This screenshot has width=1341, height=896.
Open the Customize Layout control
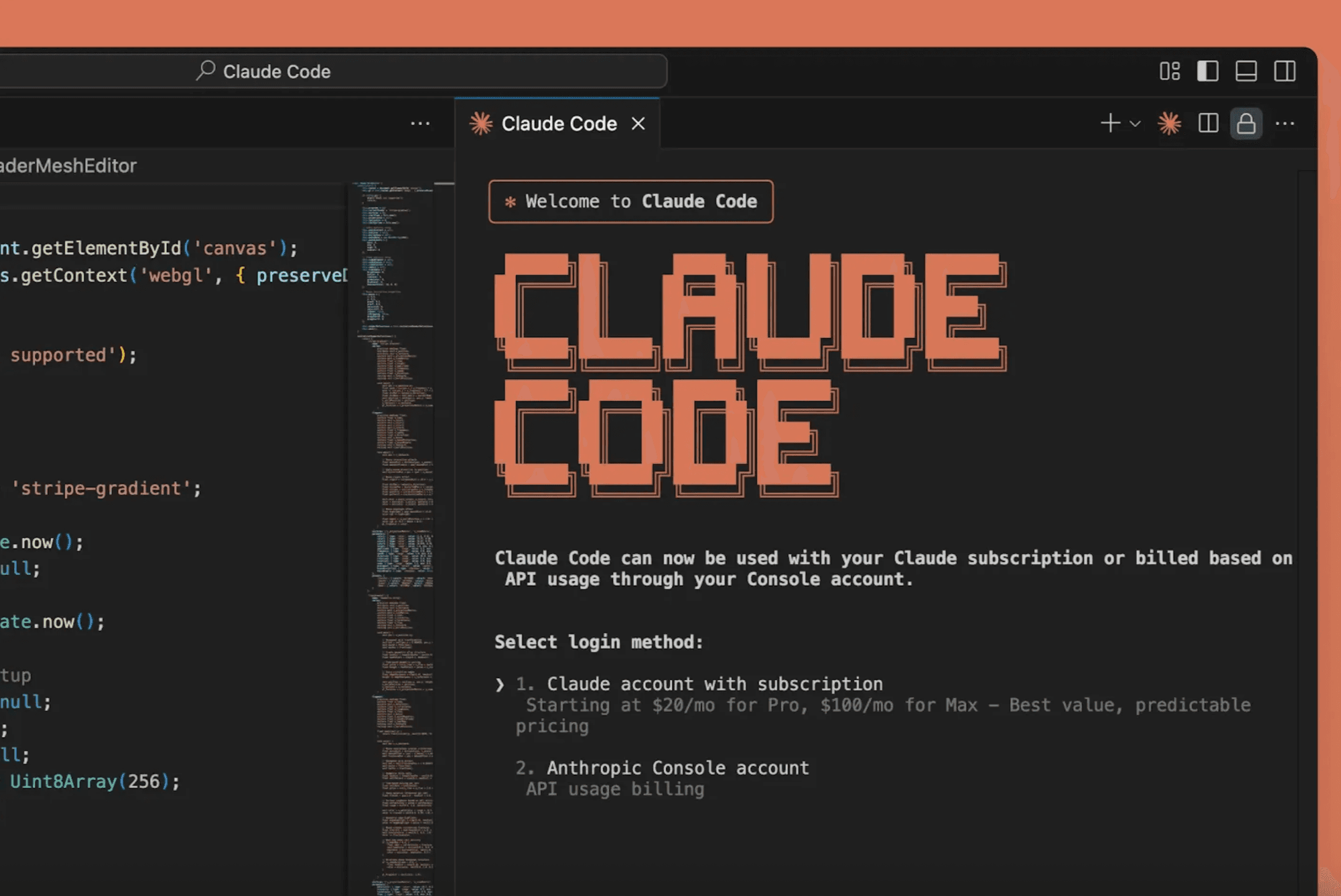(1169, 71)
